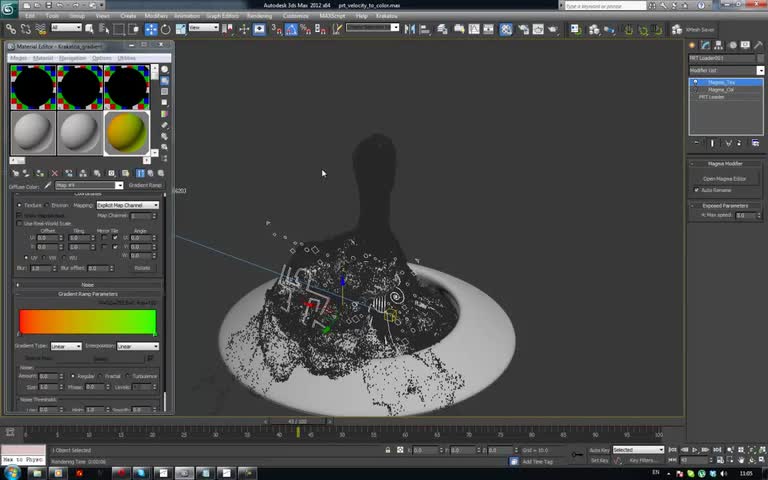Open the Hierarchy command panel tab
Viewport: 768px width, 480px height.
720,46
